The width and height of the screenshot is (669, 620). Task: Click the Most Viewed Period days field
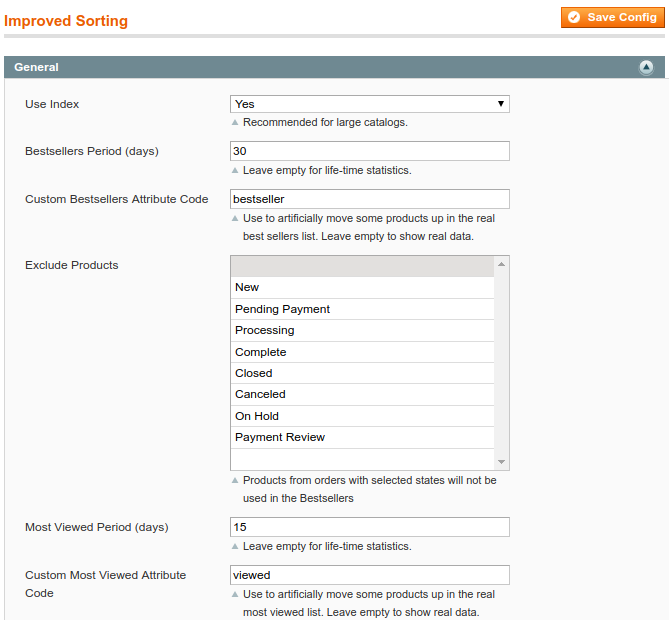coord(370,527)
